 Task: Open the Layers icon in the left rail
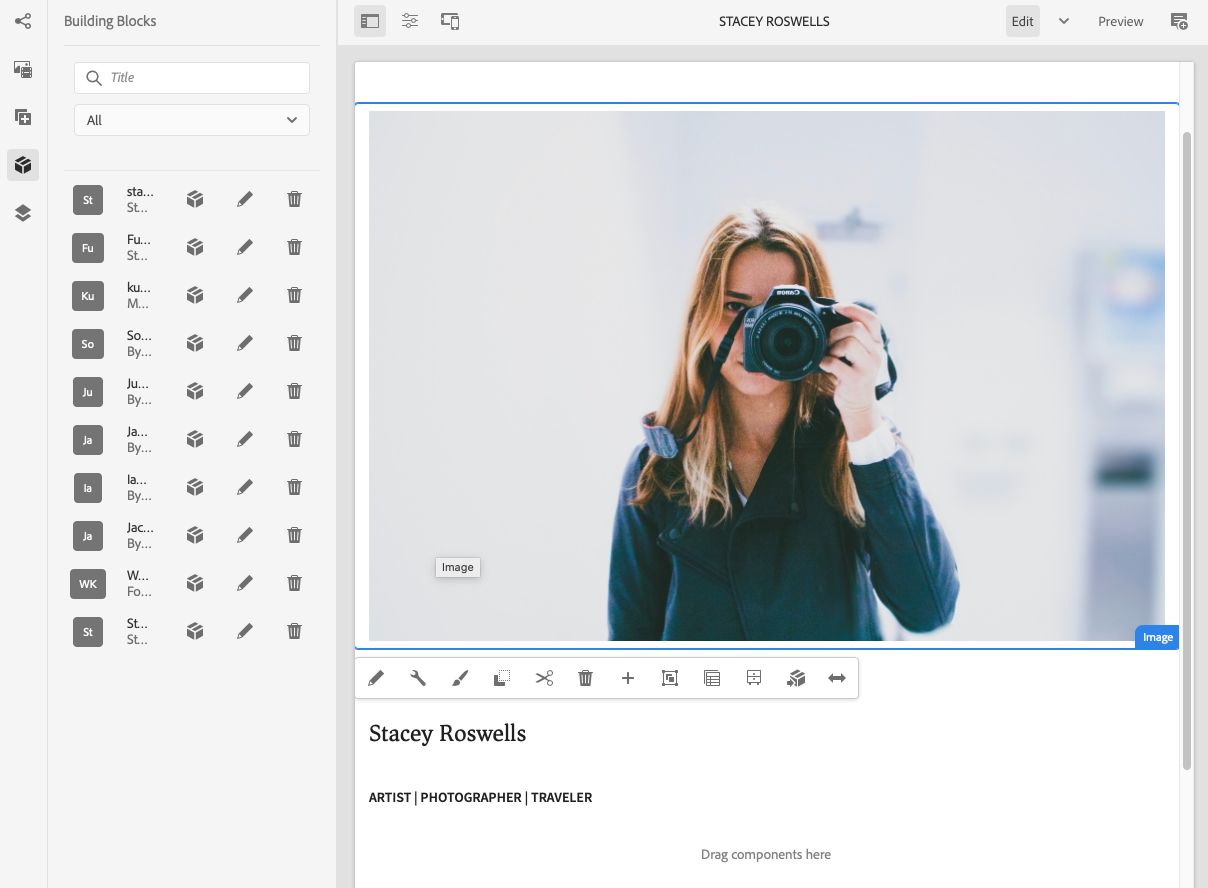[23, 213]
